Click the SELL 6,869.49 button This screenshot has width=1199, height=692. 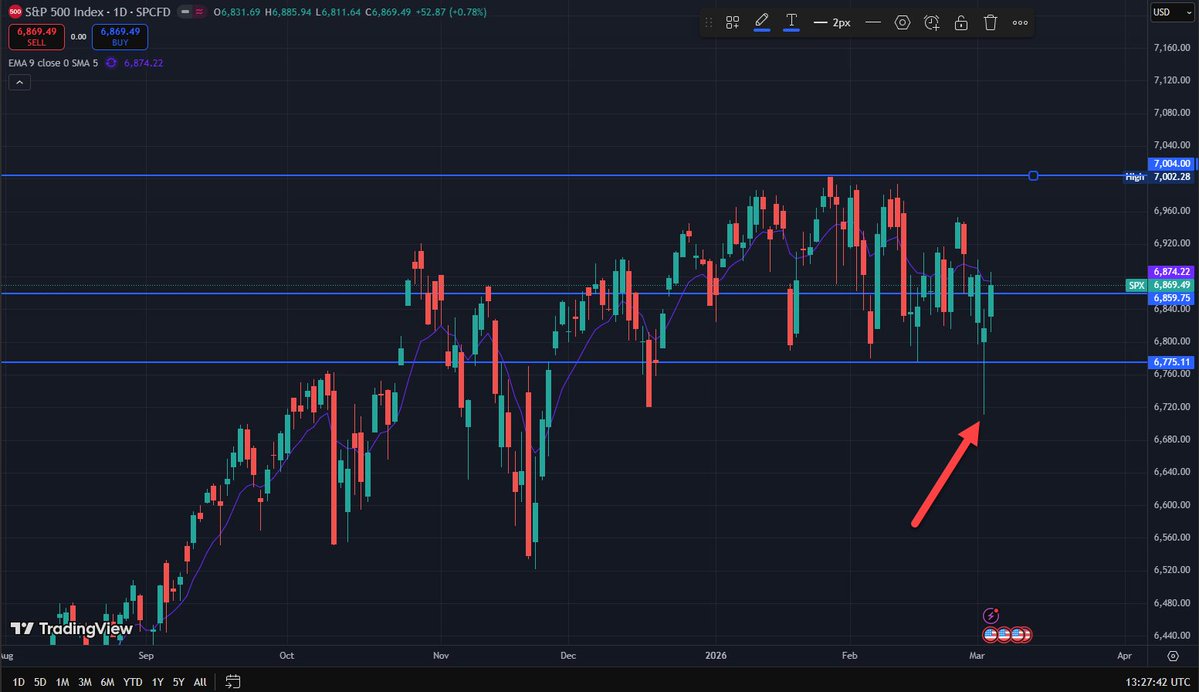[x=36, y=36]
